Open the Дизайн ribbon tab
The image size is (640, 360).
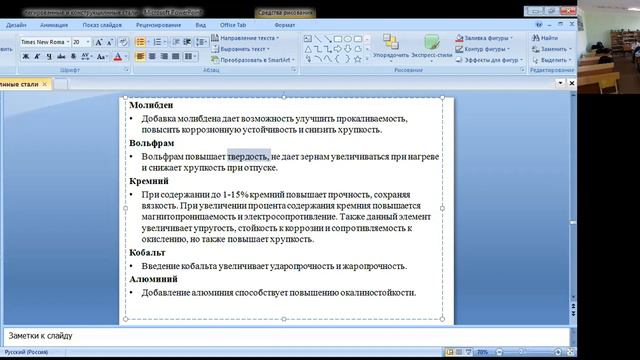click(x=16, y=25)
